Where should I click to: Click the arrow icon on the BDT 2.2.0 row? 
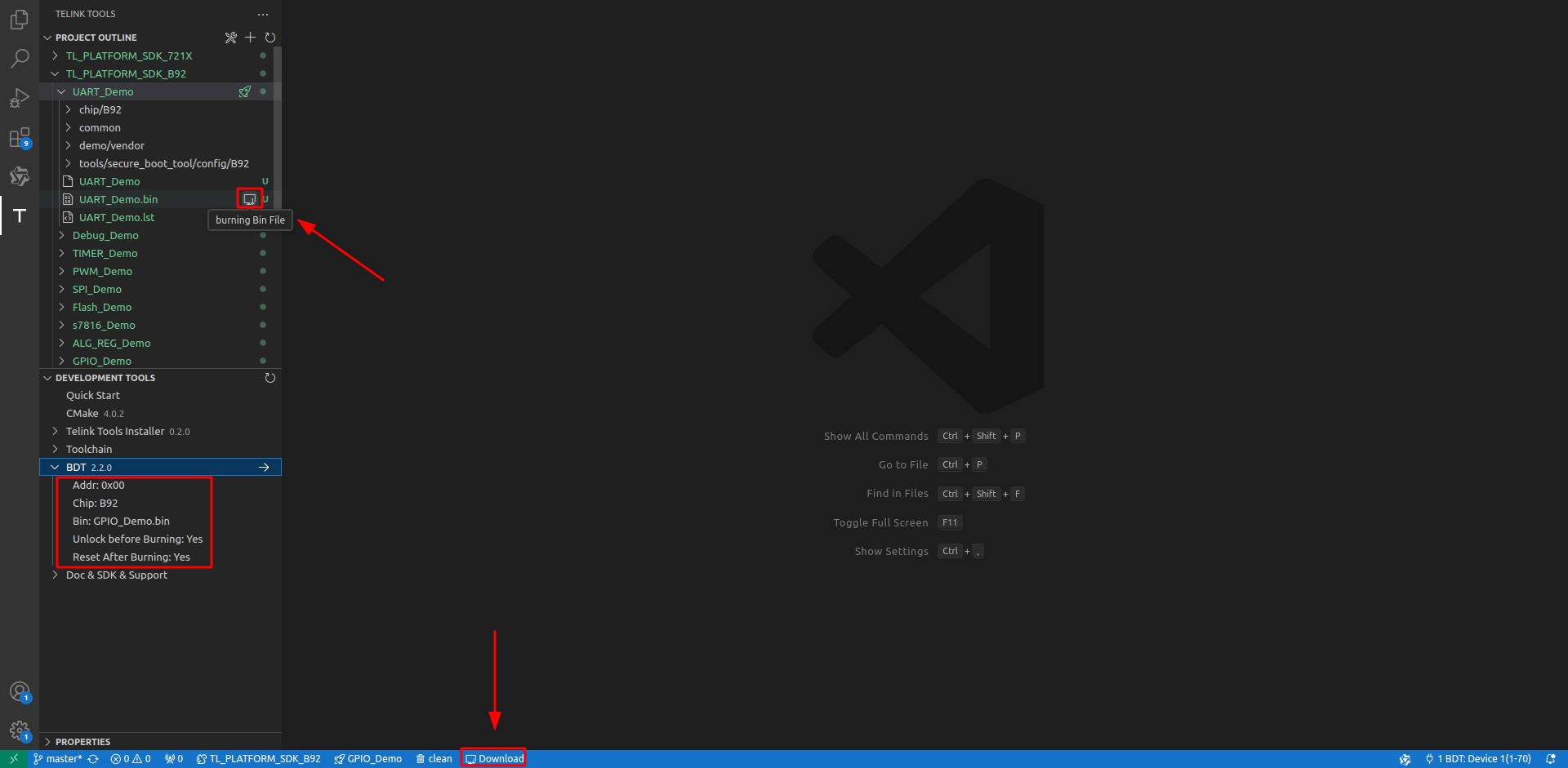tap(264, 467)
